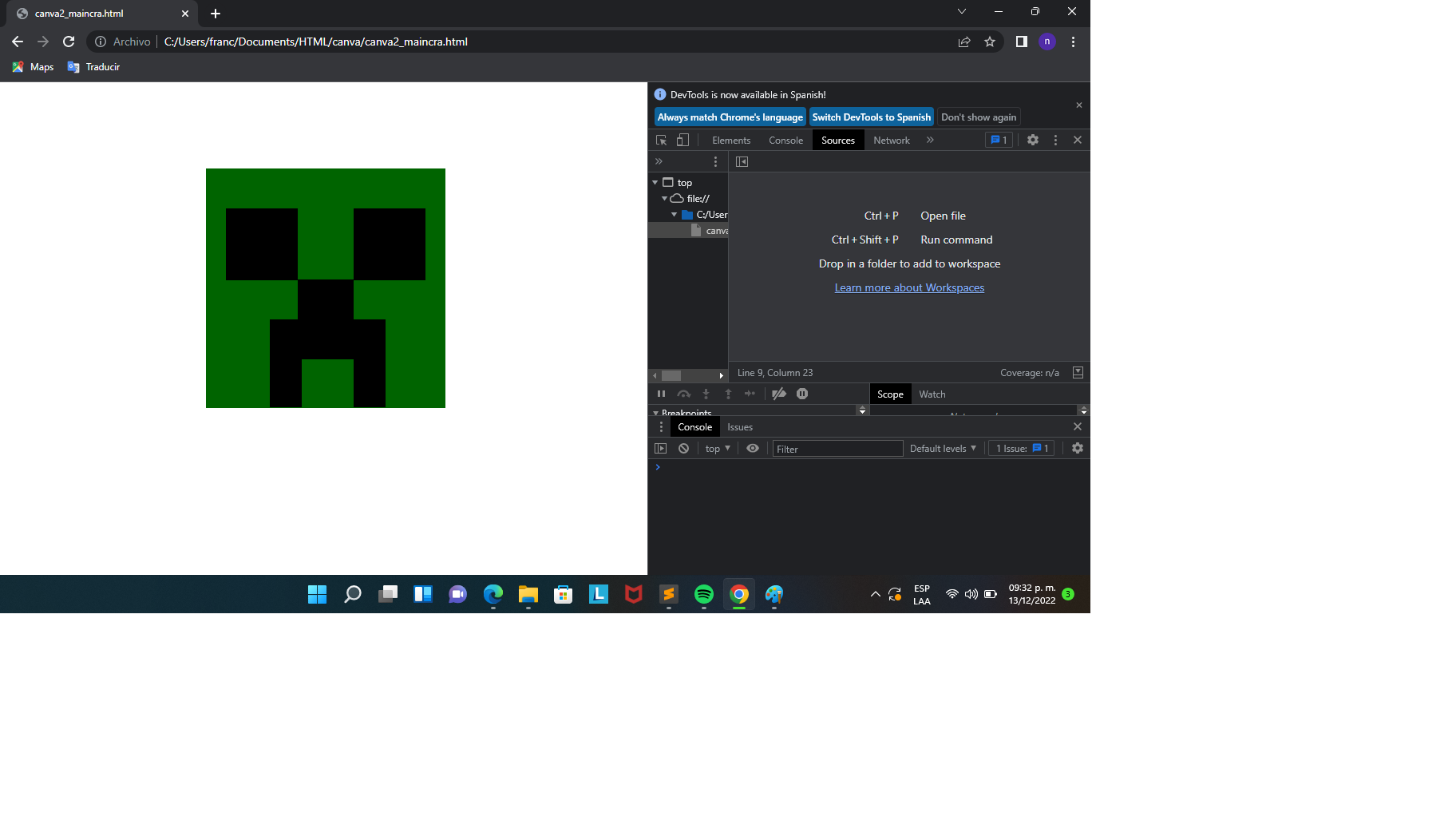Hide the navigator sidebar with toggle icon
This screenshot has height=840, width=1456.
tap(742, 161)
